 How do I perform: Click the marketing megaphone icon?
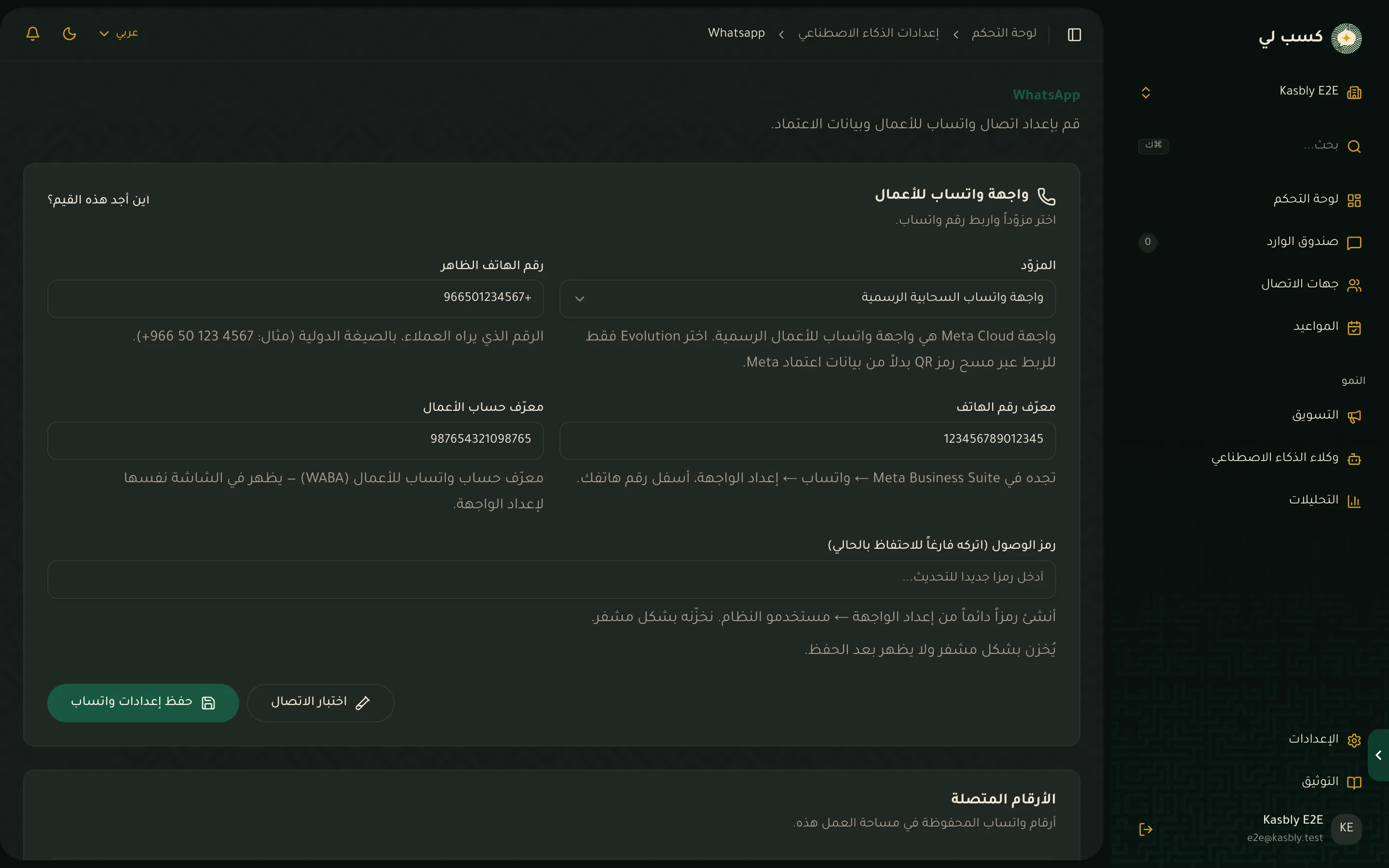1354,416
